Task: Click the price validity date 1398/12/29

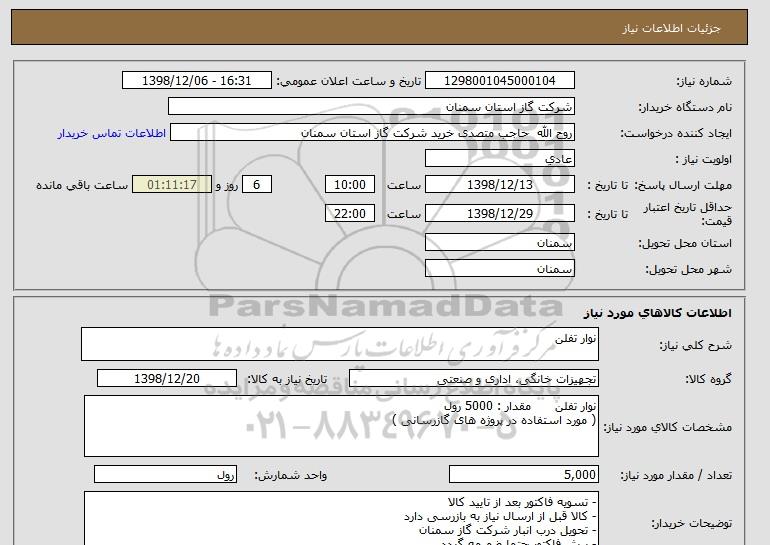Action: click(x=500, y=213)
